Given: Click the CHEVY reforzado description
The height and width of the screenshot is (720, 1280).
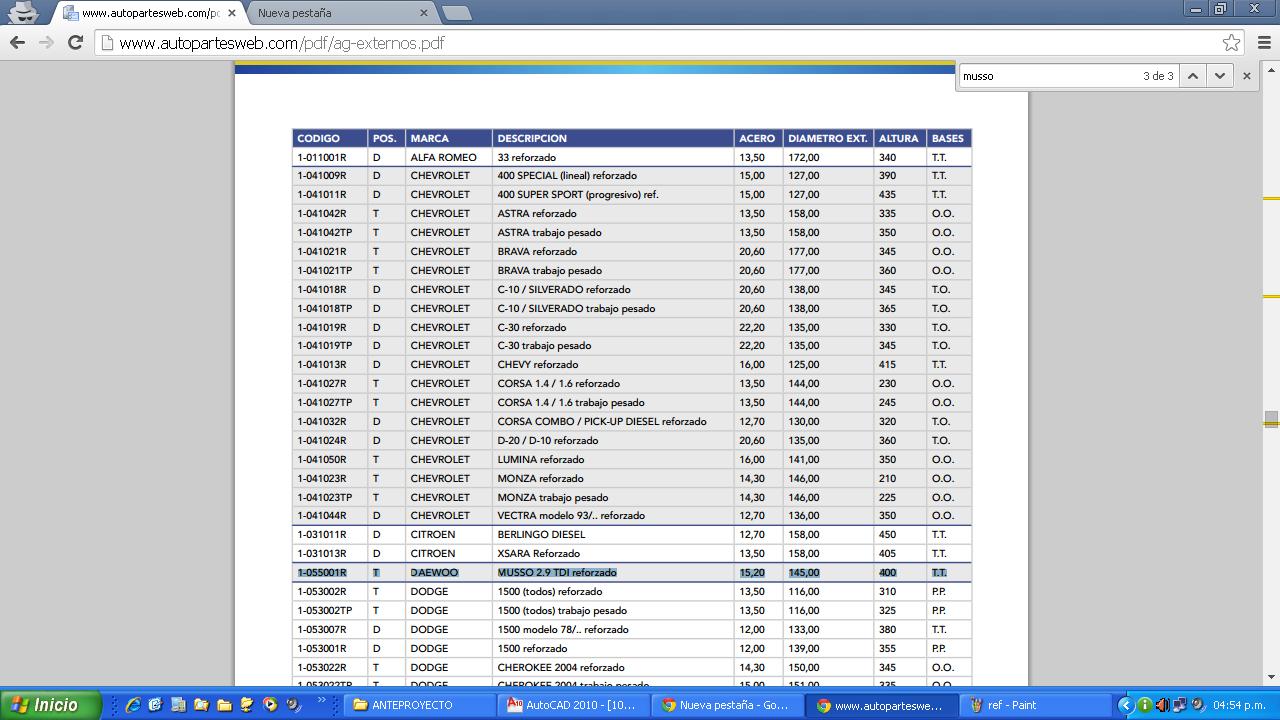Looking at the screenshot, I should (538, 364).
